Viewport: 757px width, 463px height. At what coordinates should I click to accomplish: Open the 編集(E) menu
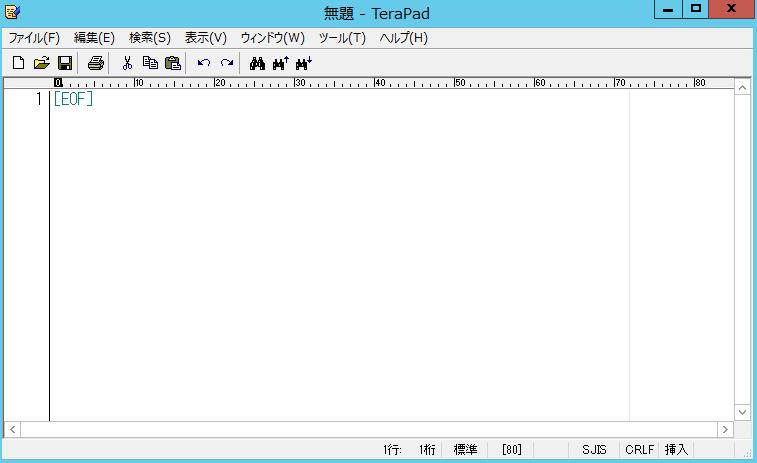click(94, 38)
